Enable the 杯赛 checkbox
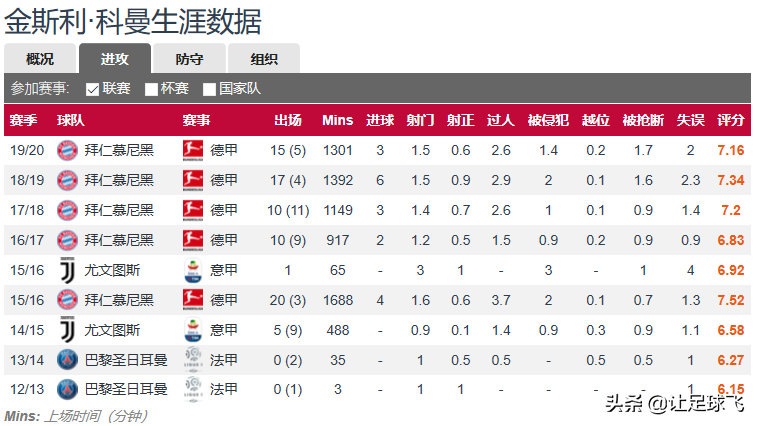This screenshot has width=757, height=426. click(151, 89)
